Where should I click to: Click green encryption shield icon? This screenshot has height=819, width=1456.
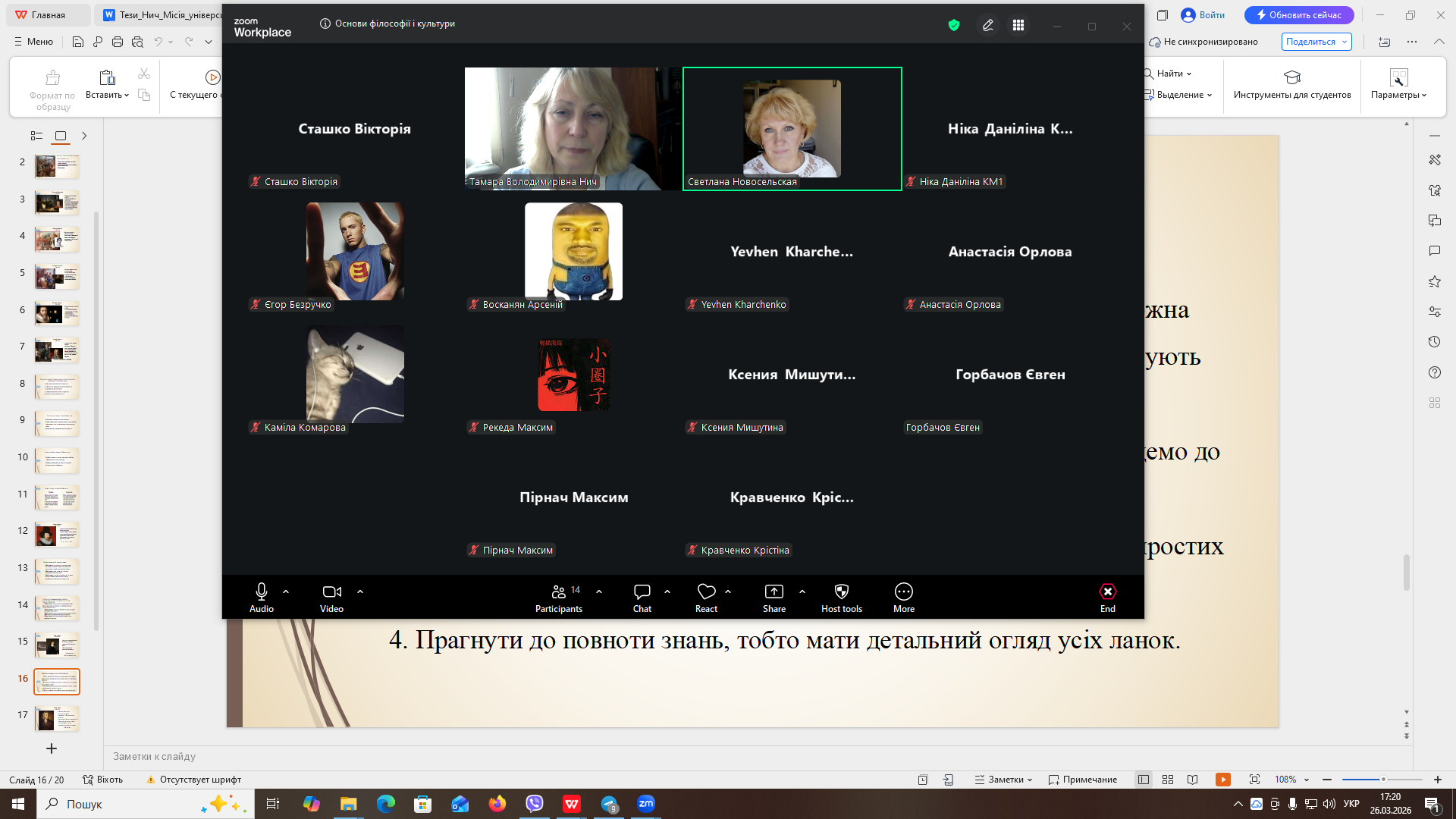click(x=954, y=25)
